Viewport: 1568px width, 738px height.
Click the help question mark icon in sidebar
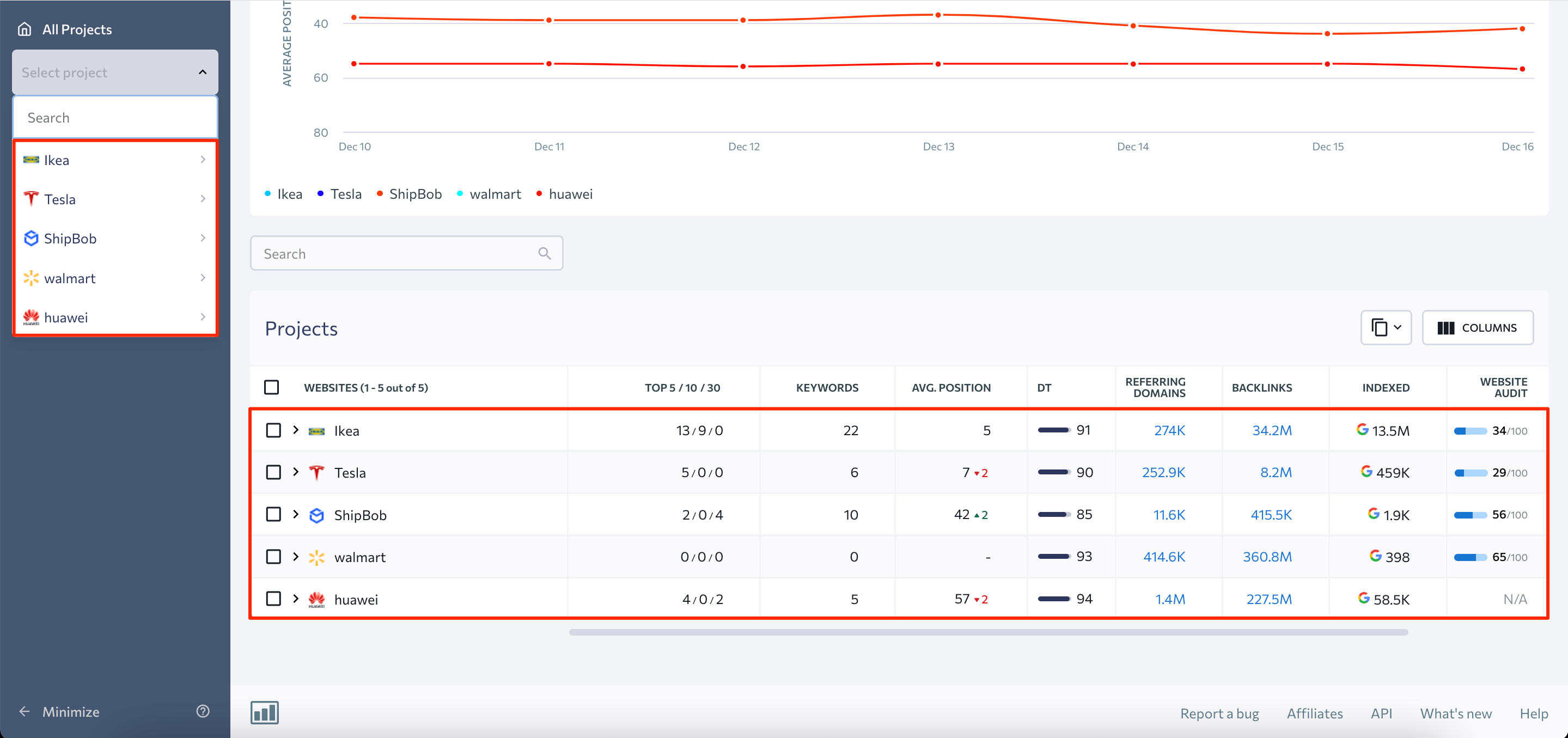[x=203, y=711]
